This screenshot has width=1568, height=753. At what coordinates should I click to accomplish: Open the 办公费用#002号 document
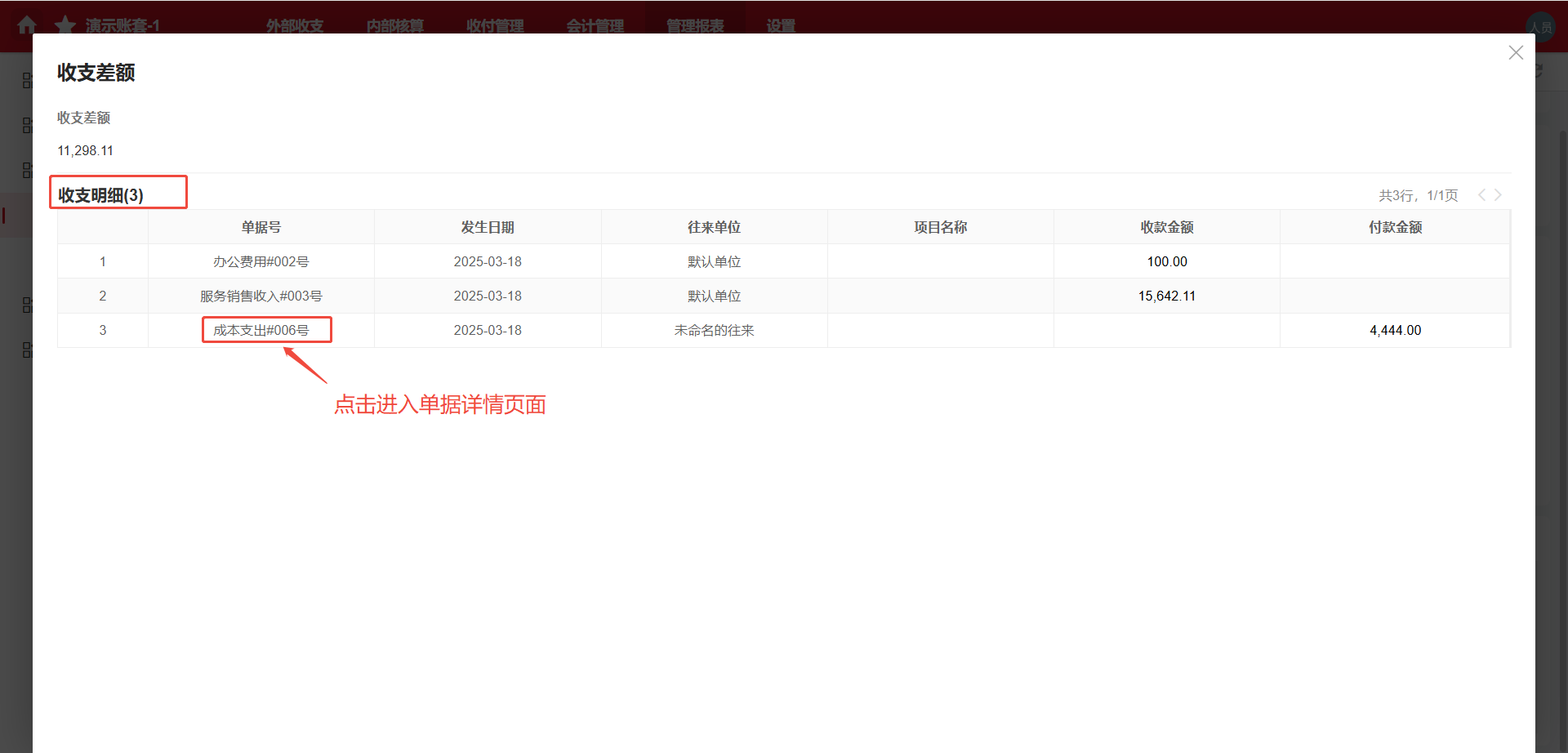pos(261,261)
